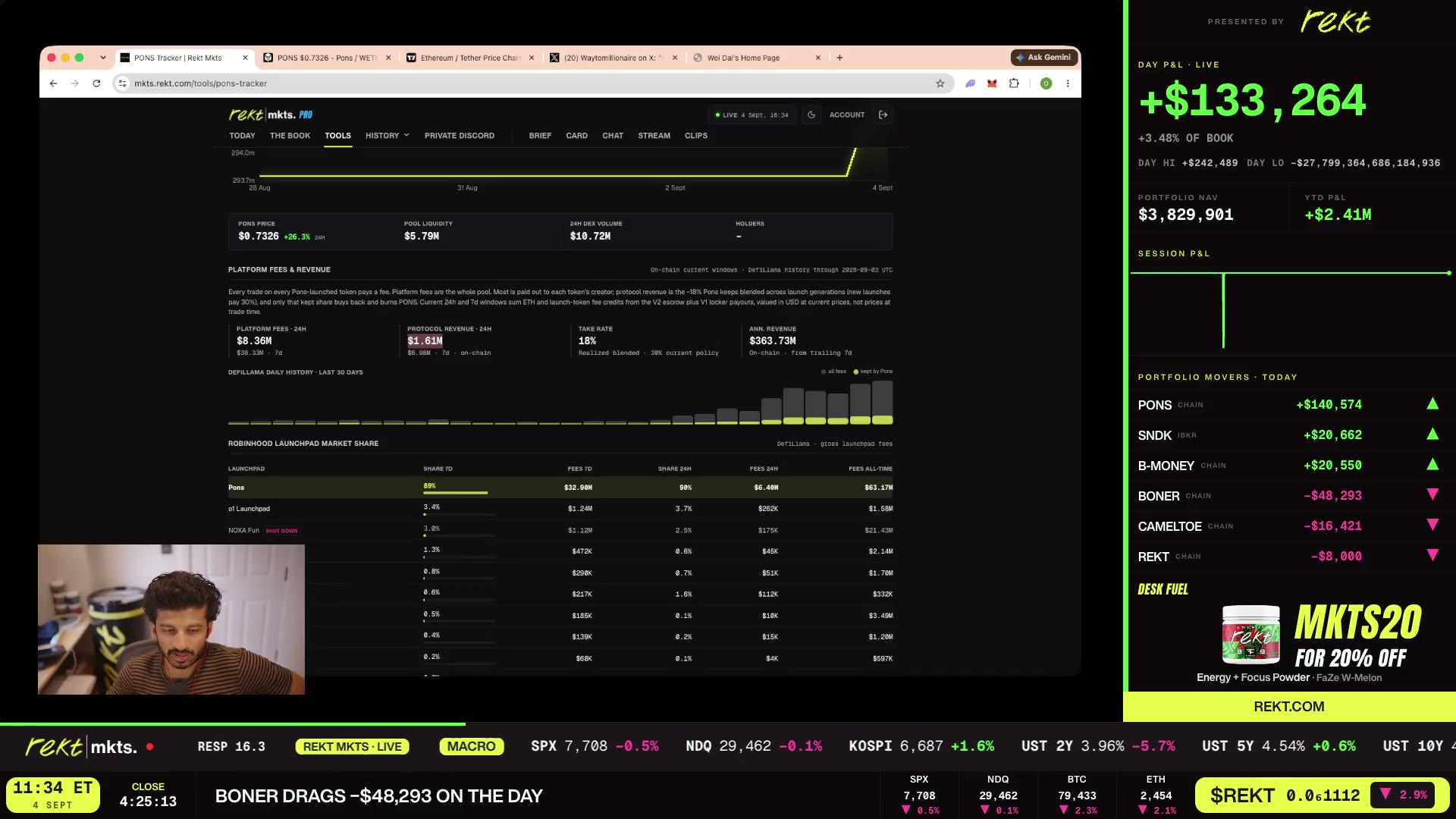Viewport: 1456px width, 819px height.
Task: Bookmark this page with the star icon
Action: click(940, 83)
